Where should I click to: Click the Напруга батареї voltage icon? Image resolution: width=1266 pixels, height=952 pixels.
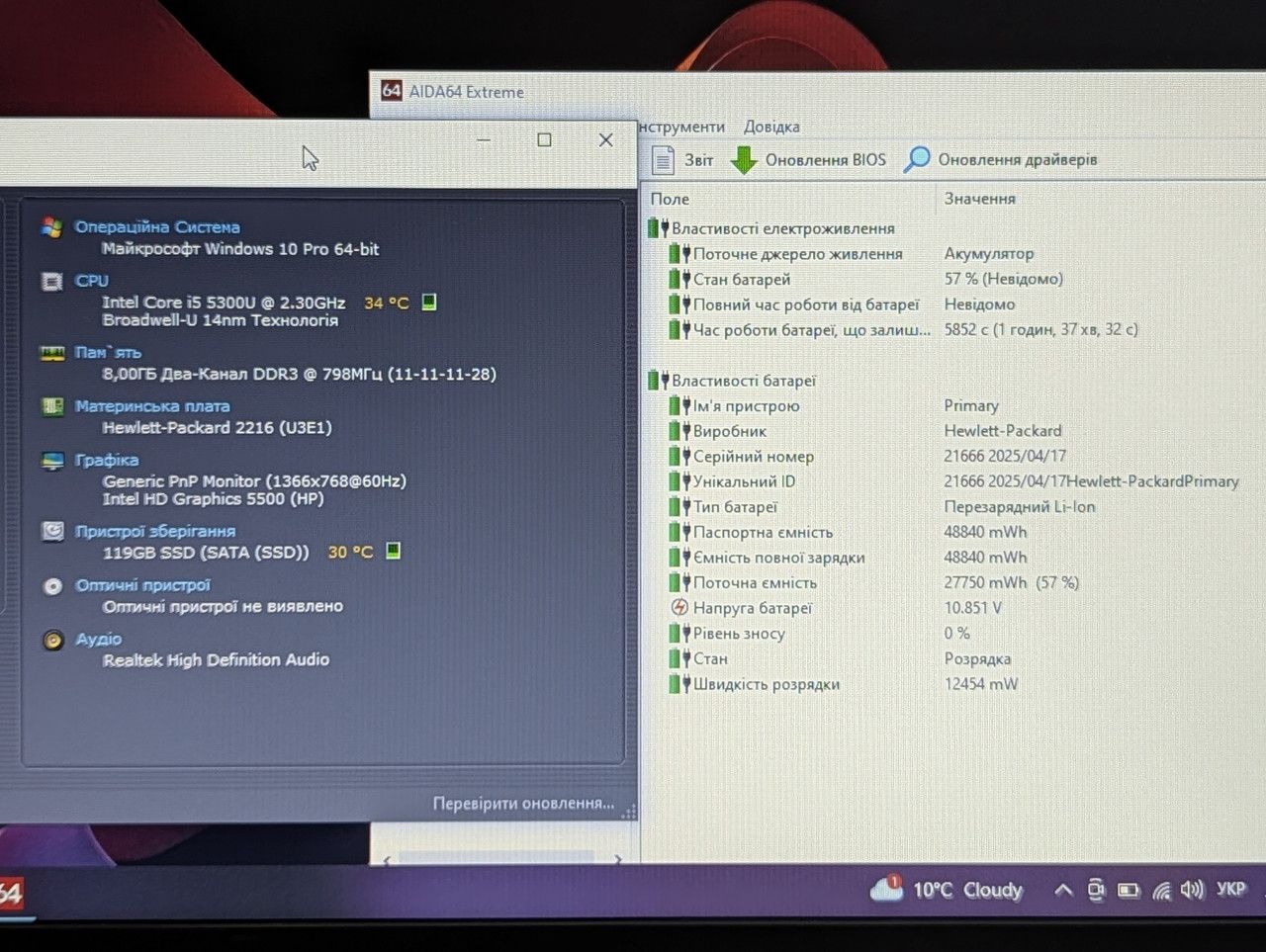pos(679,608)
